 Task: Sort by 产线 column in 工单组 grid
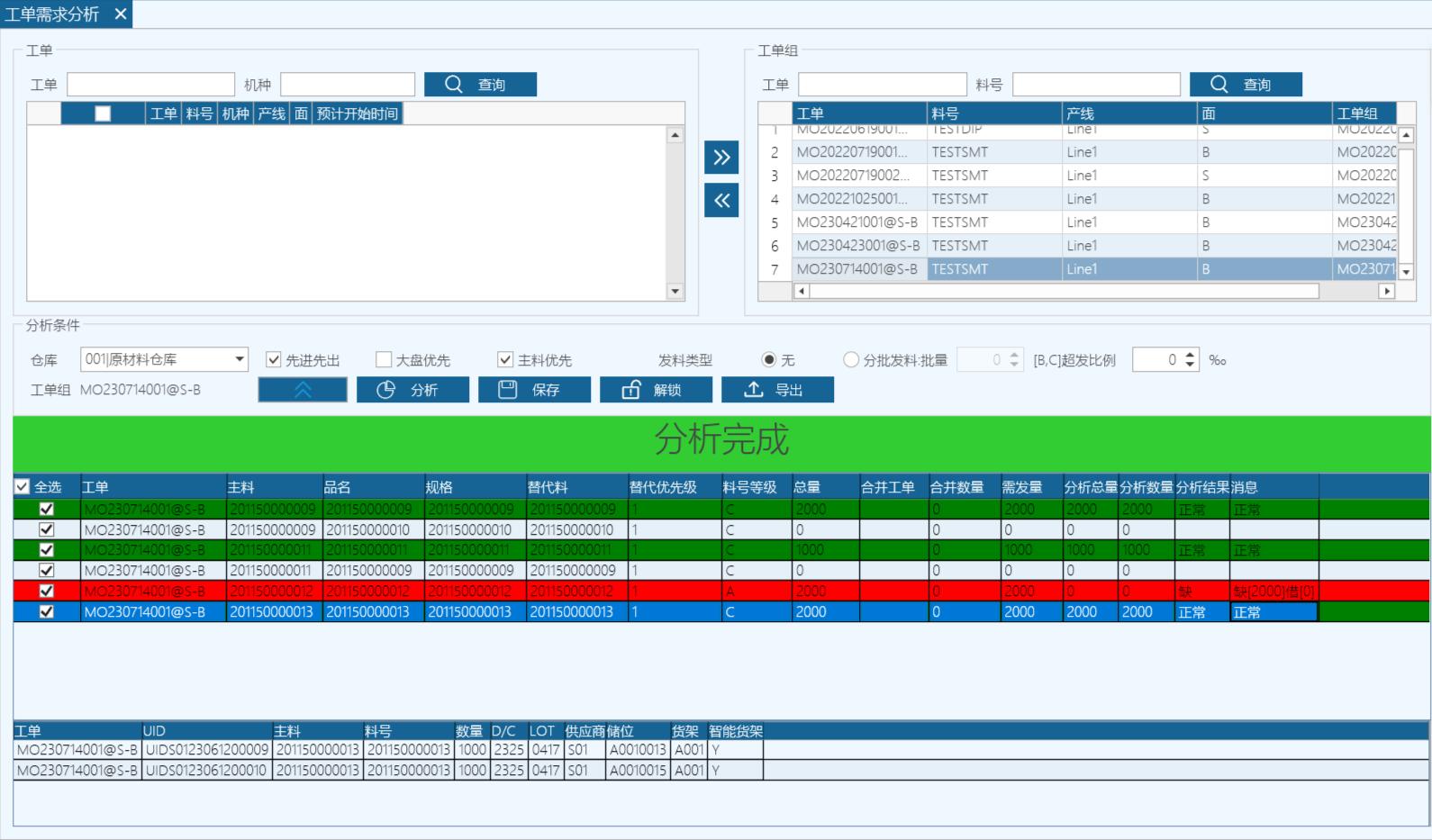(x=1130, y=113)
